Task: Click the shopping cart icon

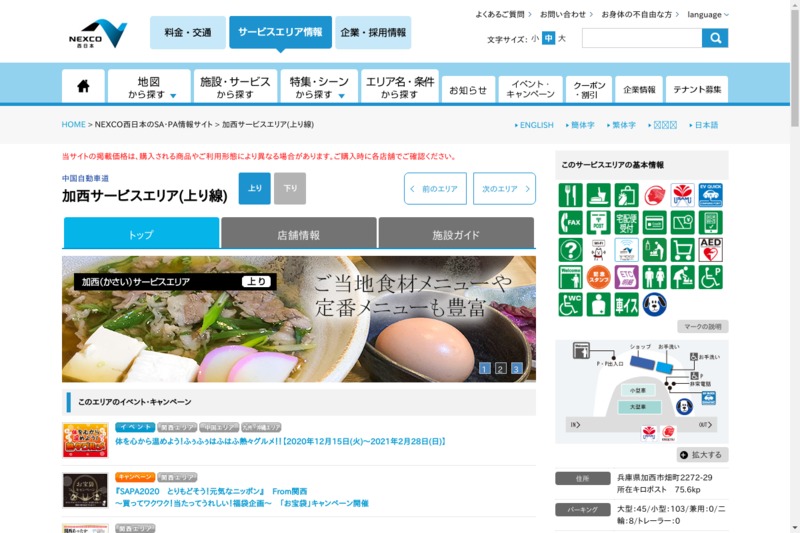Action: click(682, 250)
